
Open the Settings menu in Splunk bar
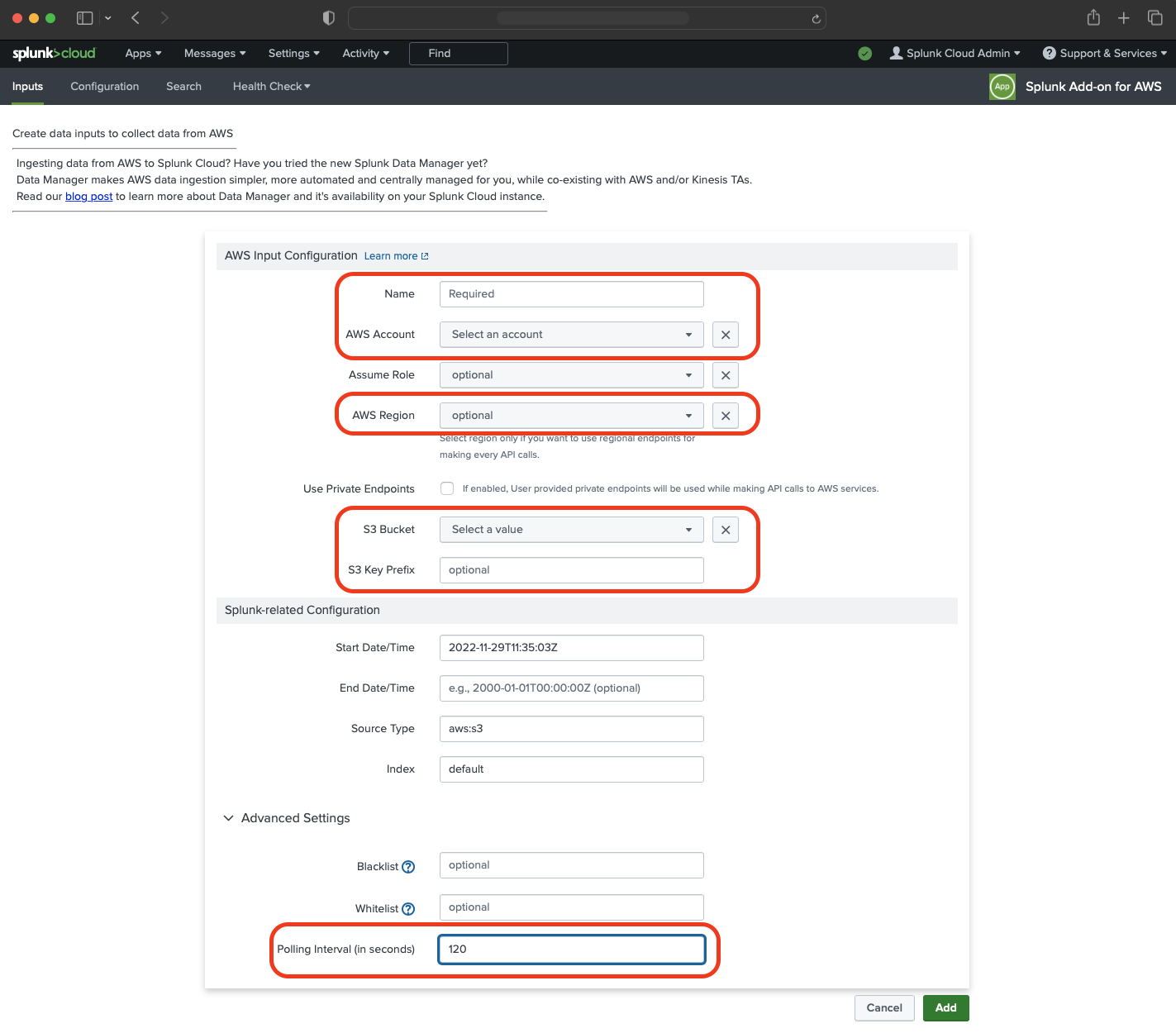(x=293, y=54)
